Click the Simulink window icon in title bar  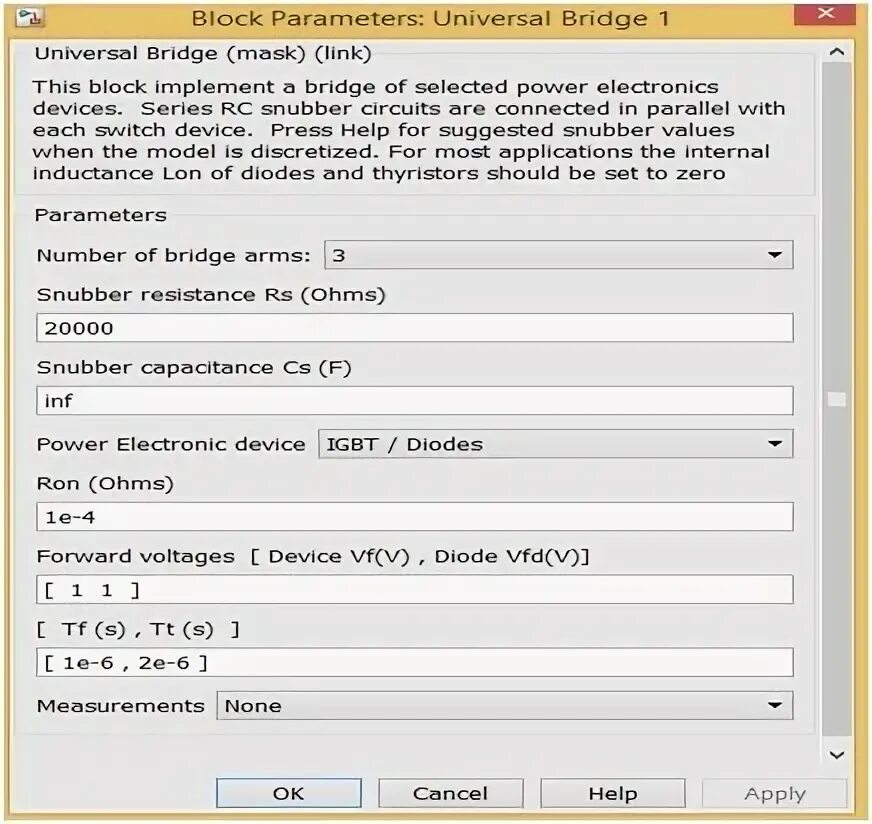pos(29,18)
